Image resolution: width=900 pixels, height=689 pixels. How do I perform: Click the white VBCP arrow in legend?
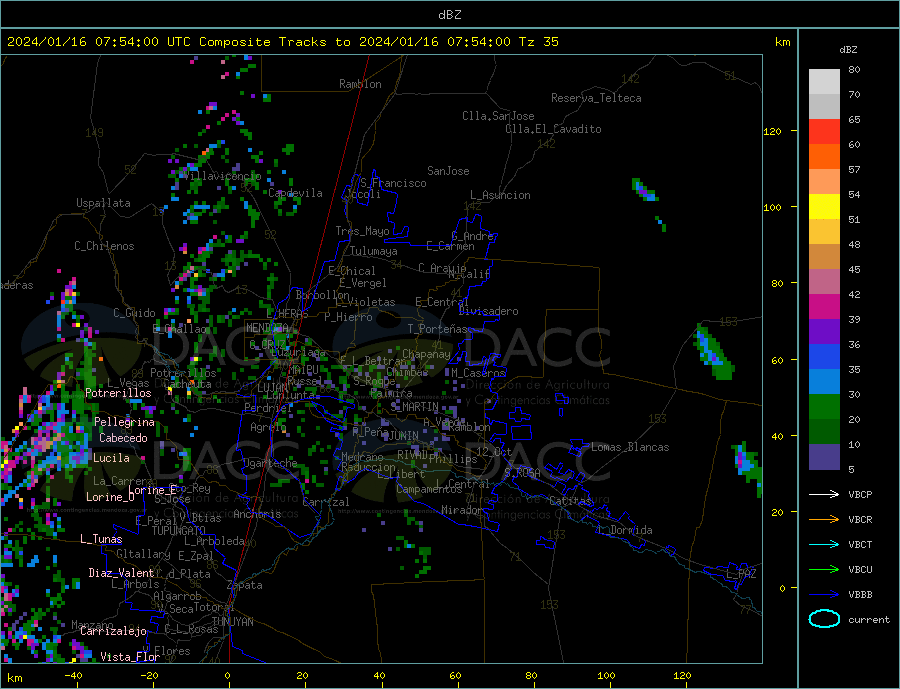tap(824, 494)
